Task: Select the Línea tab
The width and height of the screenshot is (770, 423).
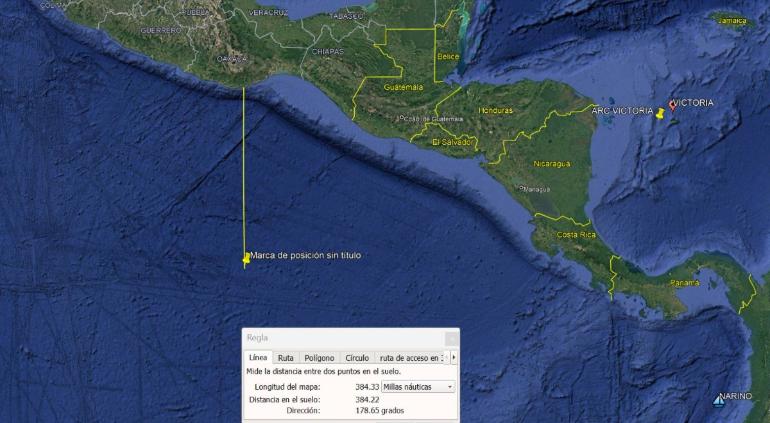Action: pyautogui.click(x=257, y=357)
